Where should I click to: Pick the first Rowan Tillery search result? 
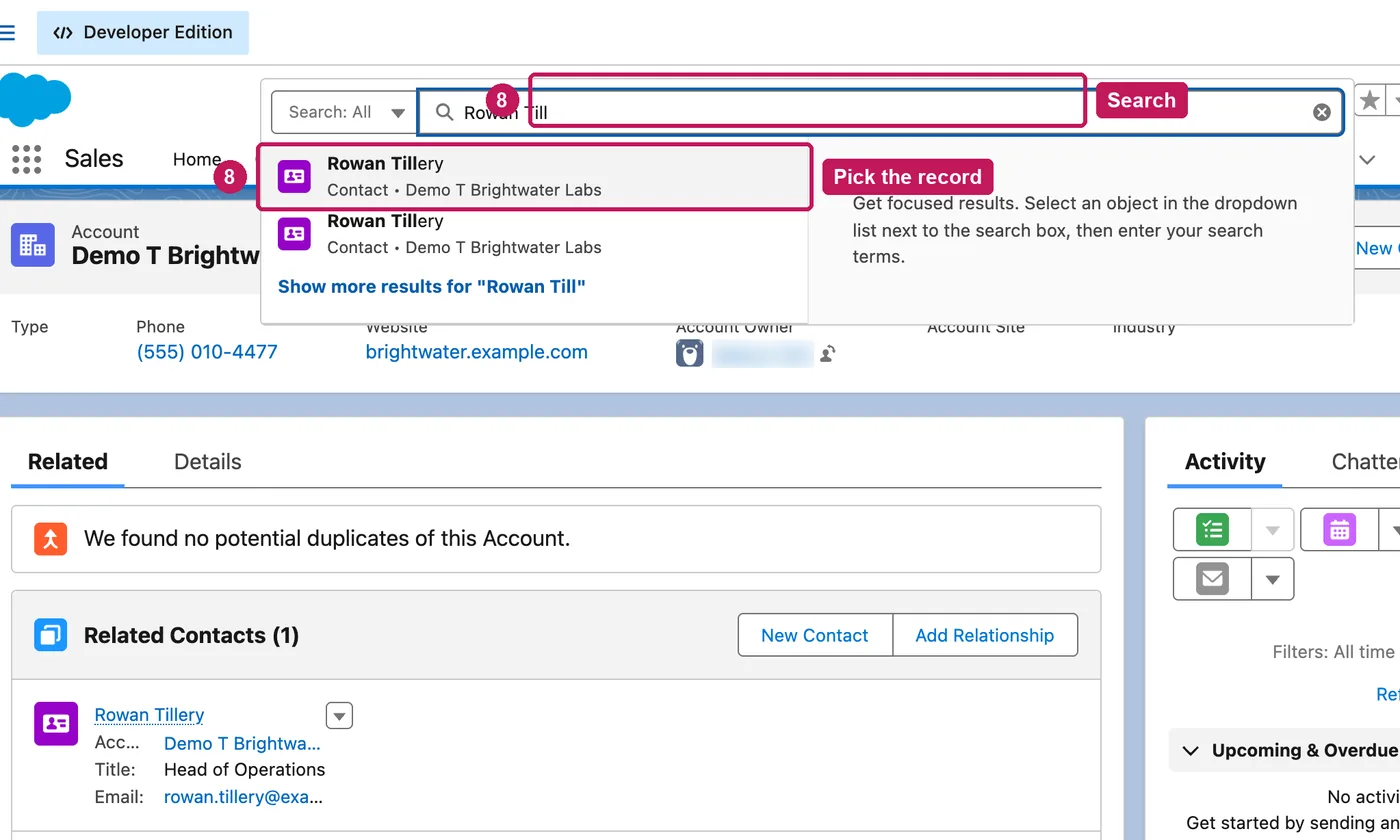pyautogui.click(x=535, y=176)
